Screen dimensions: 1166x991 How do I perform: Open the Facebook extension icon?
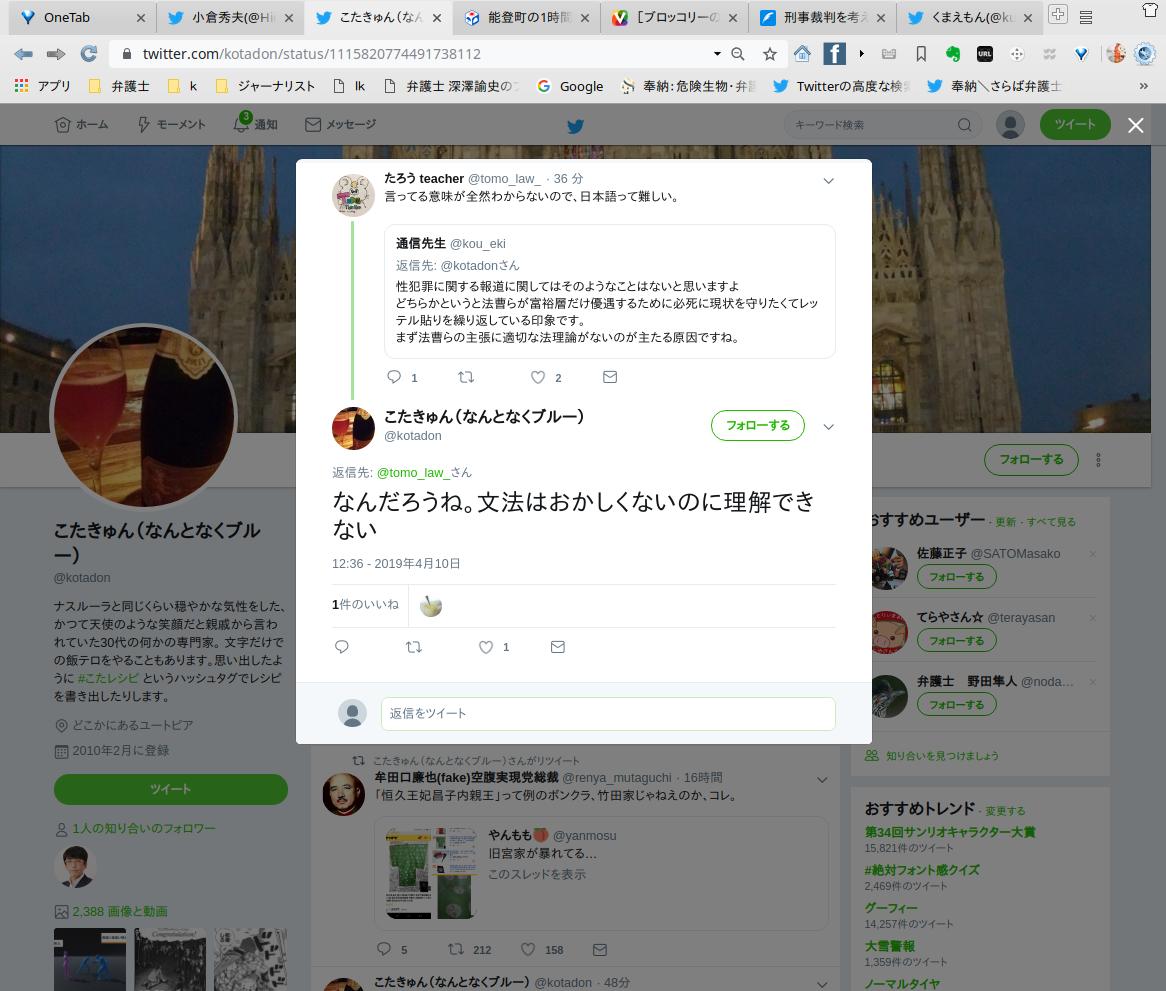834,54
